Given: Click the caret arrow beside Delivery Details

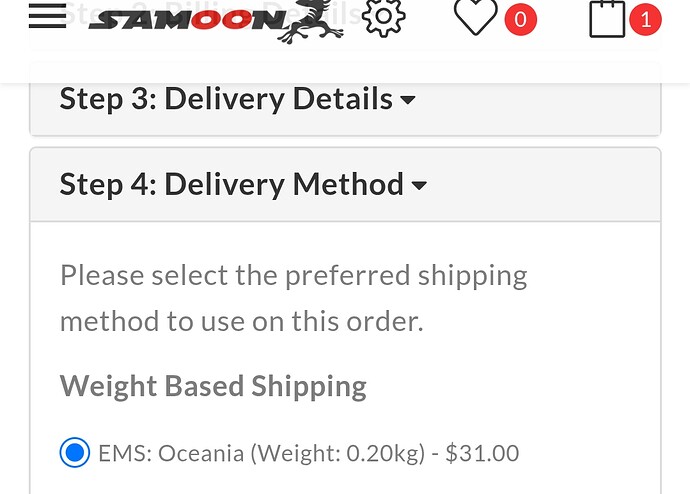Looking at the screenshot, I should point(407,100).
